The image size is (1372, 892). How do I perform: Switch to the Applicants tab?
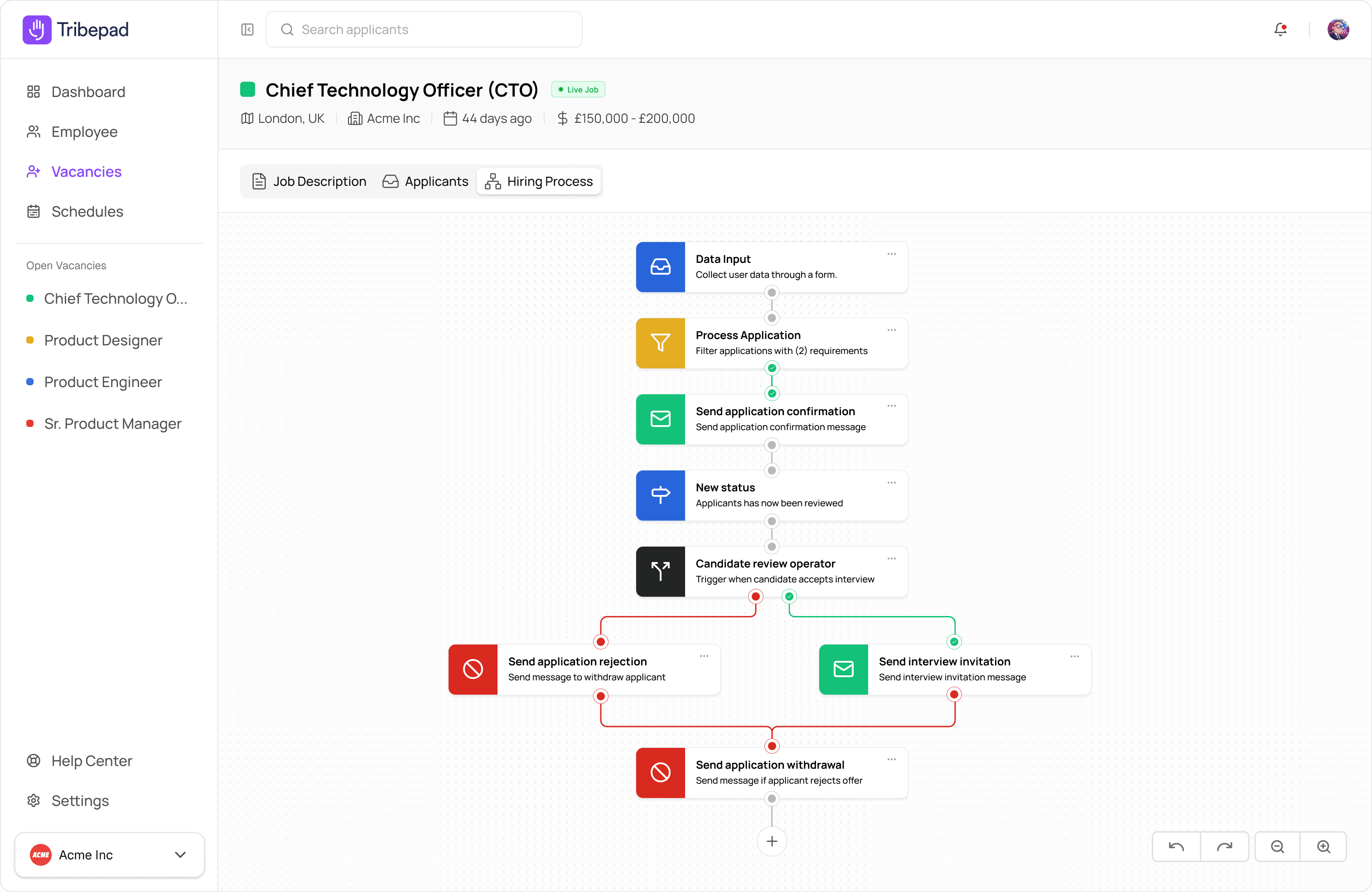(425, 180)
